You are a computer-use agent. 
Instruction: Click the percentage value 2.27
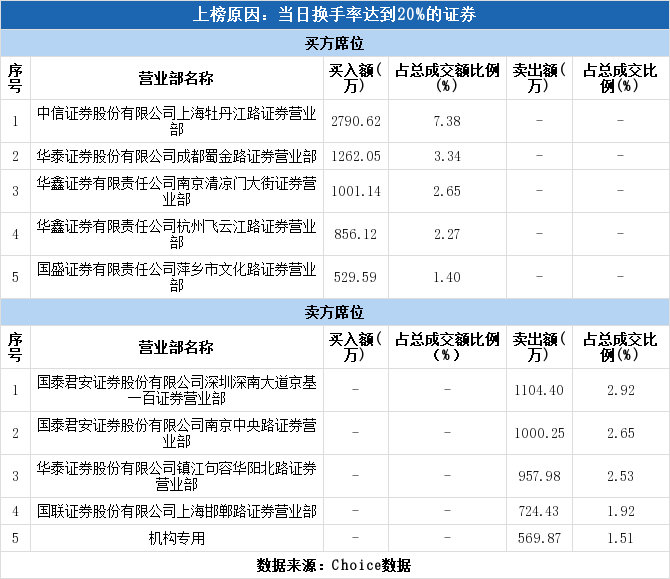[447, 234]
